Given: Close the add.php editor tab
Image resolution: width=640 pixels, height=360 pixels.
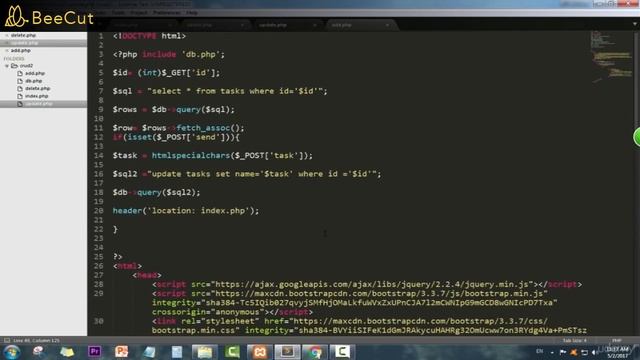Looking at the screenshot, I should pyautogui.click(x=387, y=25).
